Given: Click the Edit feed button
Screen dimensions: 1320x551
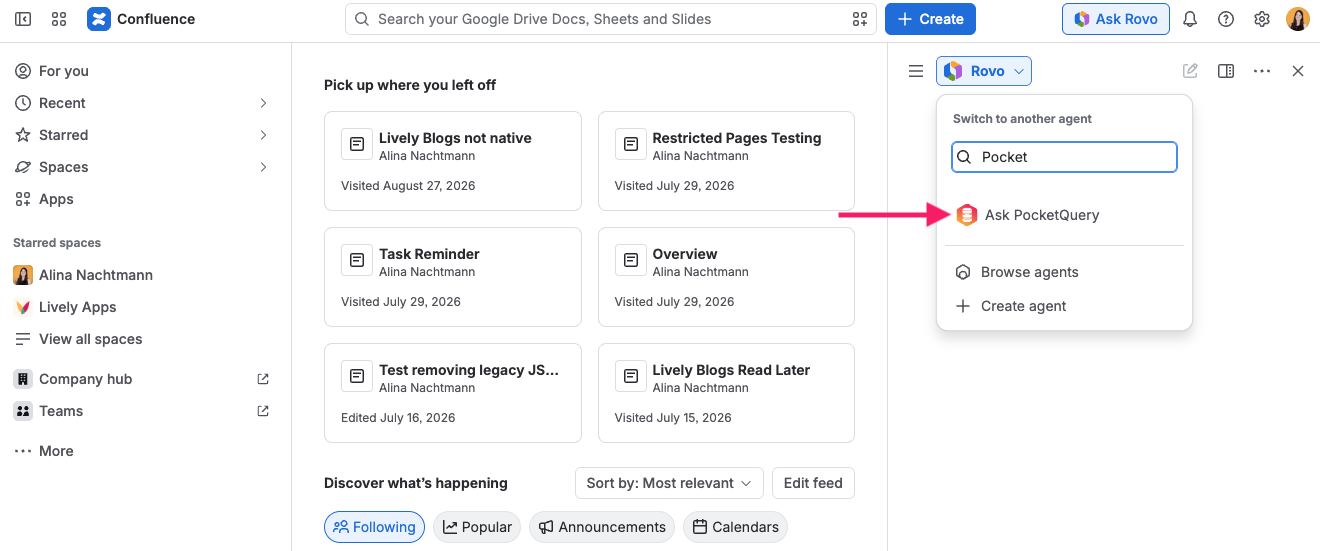Looking at the screenshot, I should pos(813,483).
